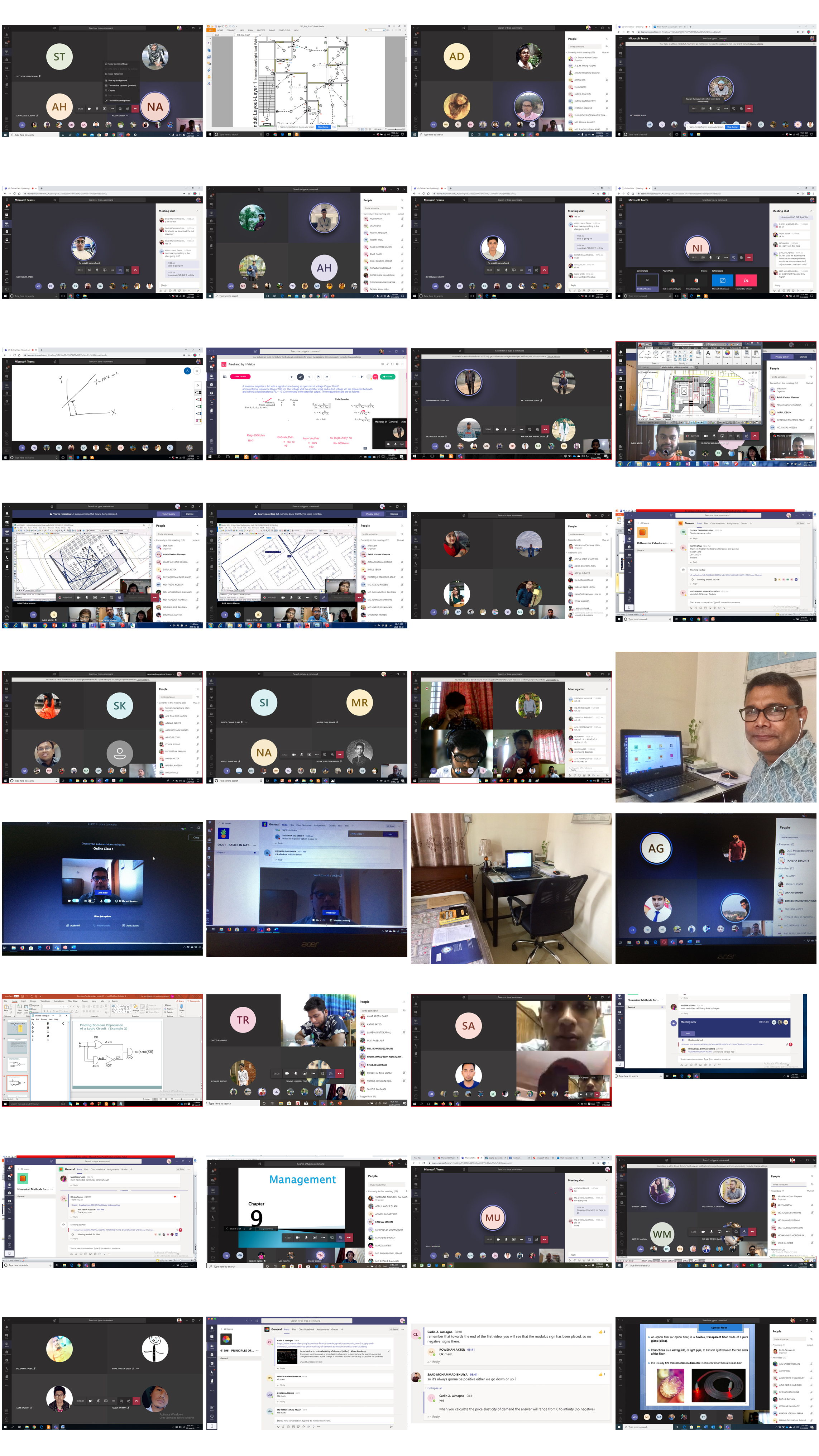Select 'Blur my background' from the meeting menu

[x=118, y=80]
